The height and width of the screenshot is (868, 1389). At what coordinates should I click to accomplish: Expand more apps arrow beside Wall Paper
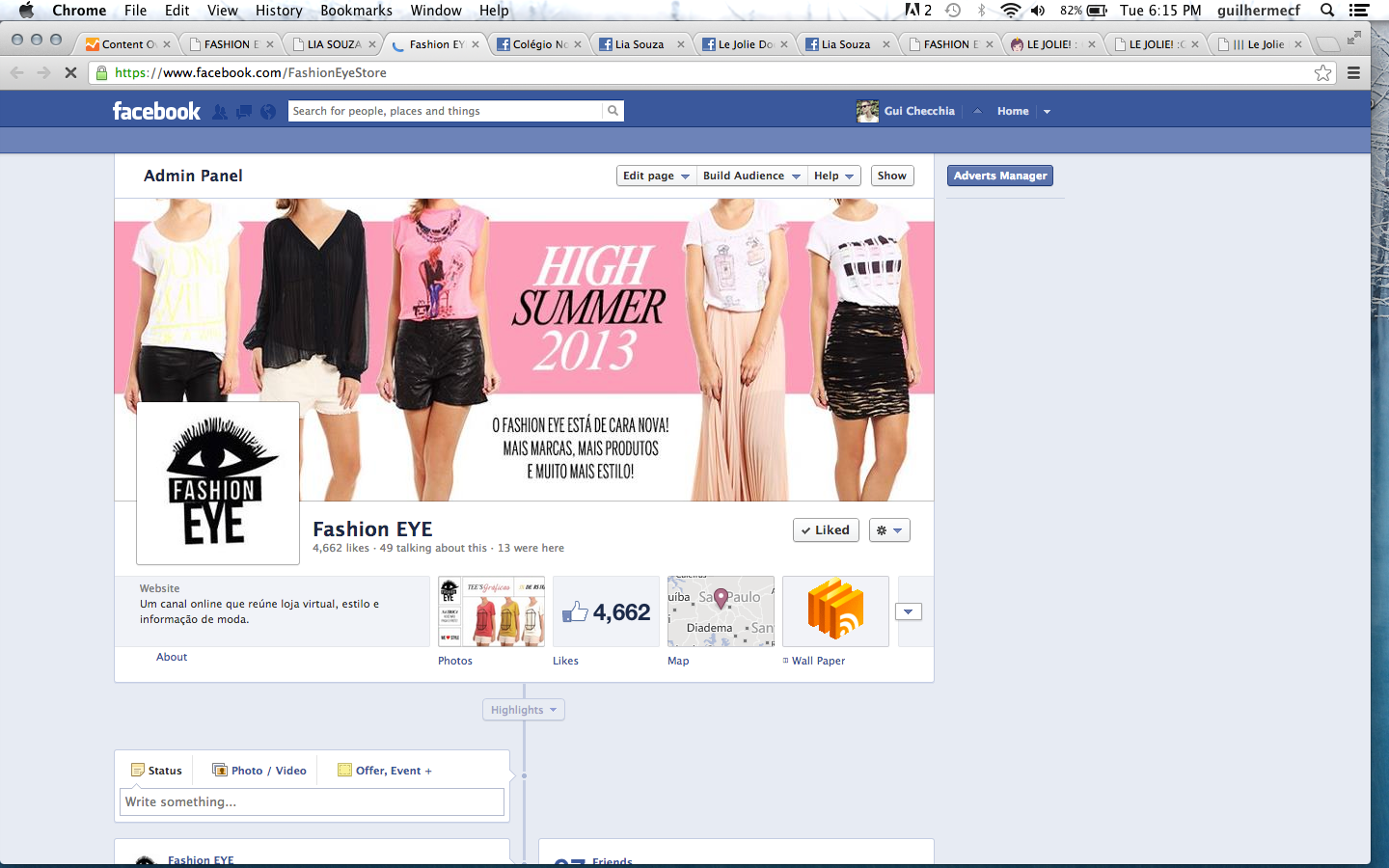(909, 611)
